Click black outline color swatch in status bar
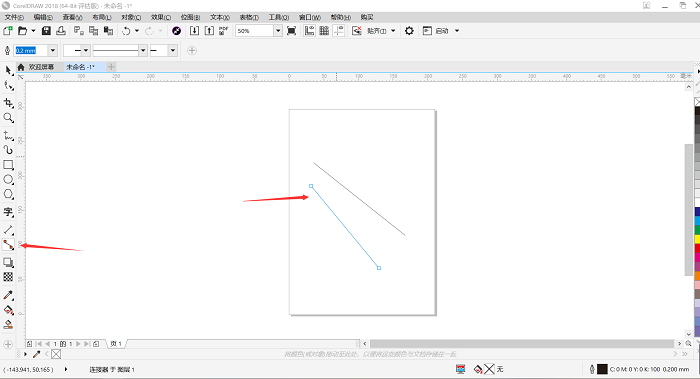The image size is (700, 379). [602, 369]
